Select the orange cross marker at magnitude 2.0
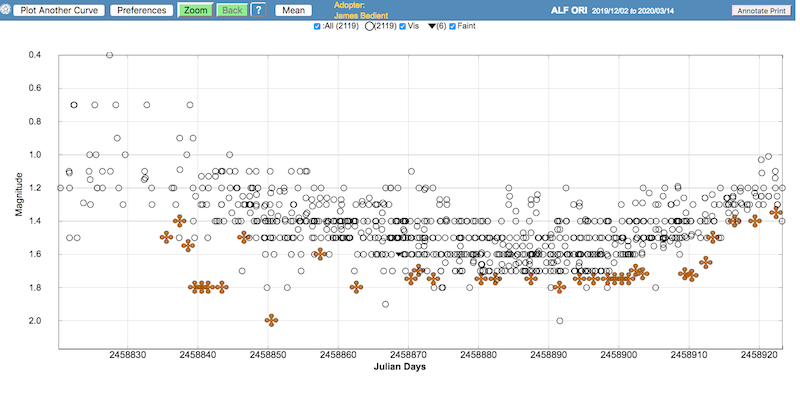Viewport: 800px width, 399px height. coord(271,320)
